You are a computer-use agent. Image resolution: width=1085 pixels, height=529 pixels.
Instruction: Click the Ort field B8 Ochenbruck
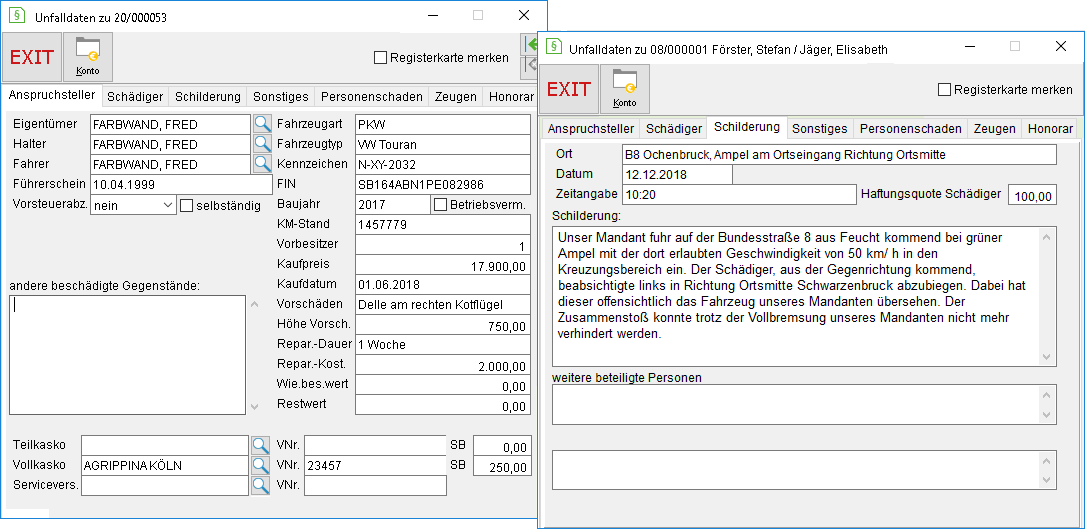(839, 154)
